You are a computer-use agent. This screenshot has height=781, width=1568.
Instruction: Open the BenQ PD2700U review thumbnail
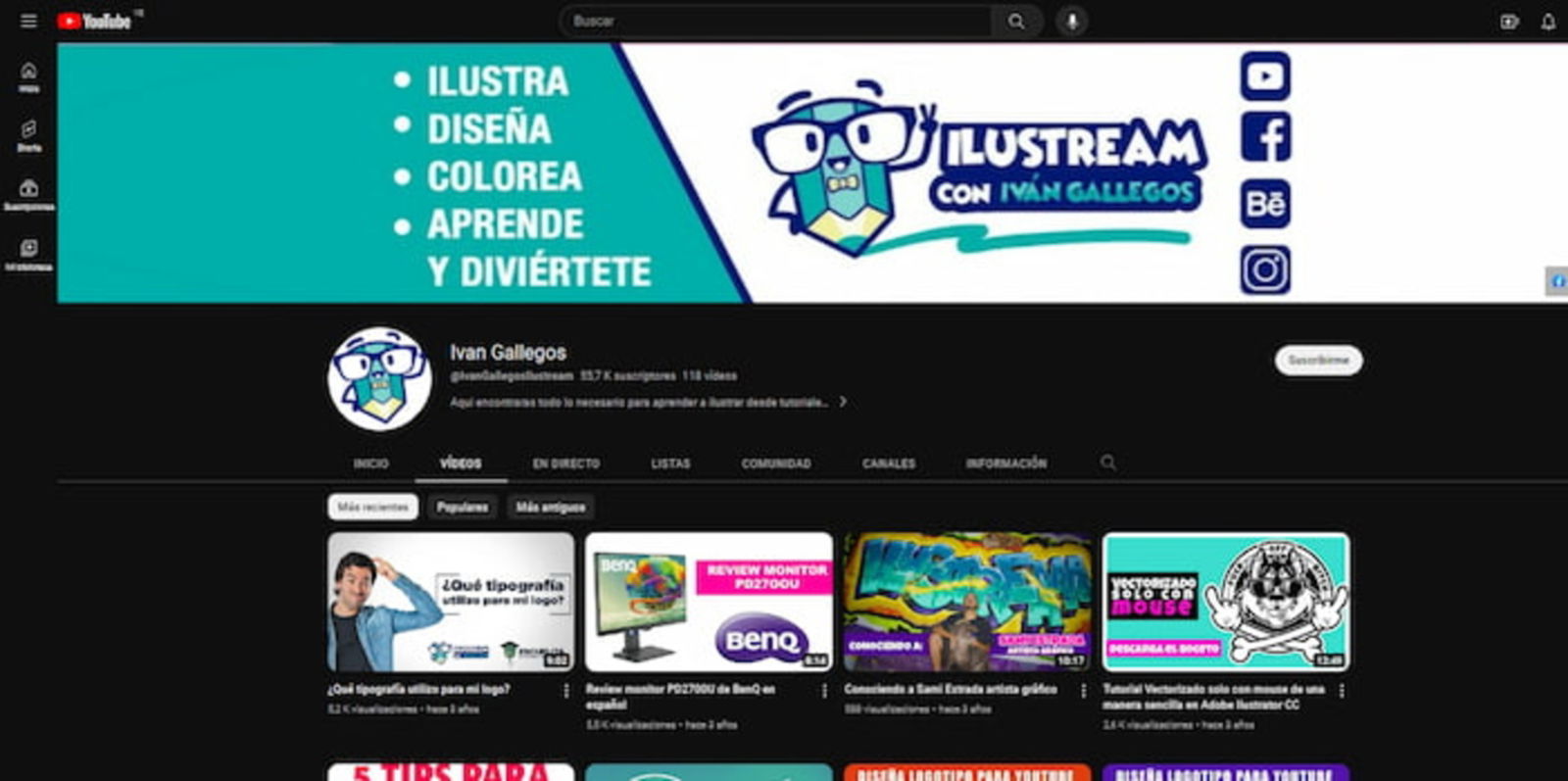coord(710,602)
